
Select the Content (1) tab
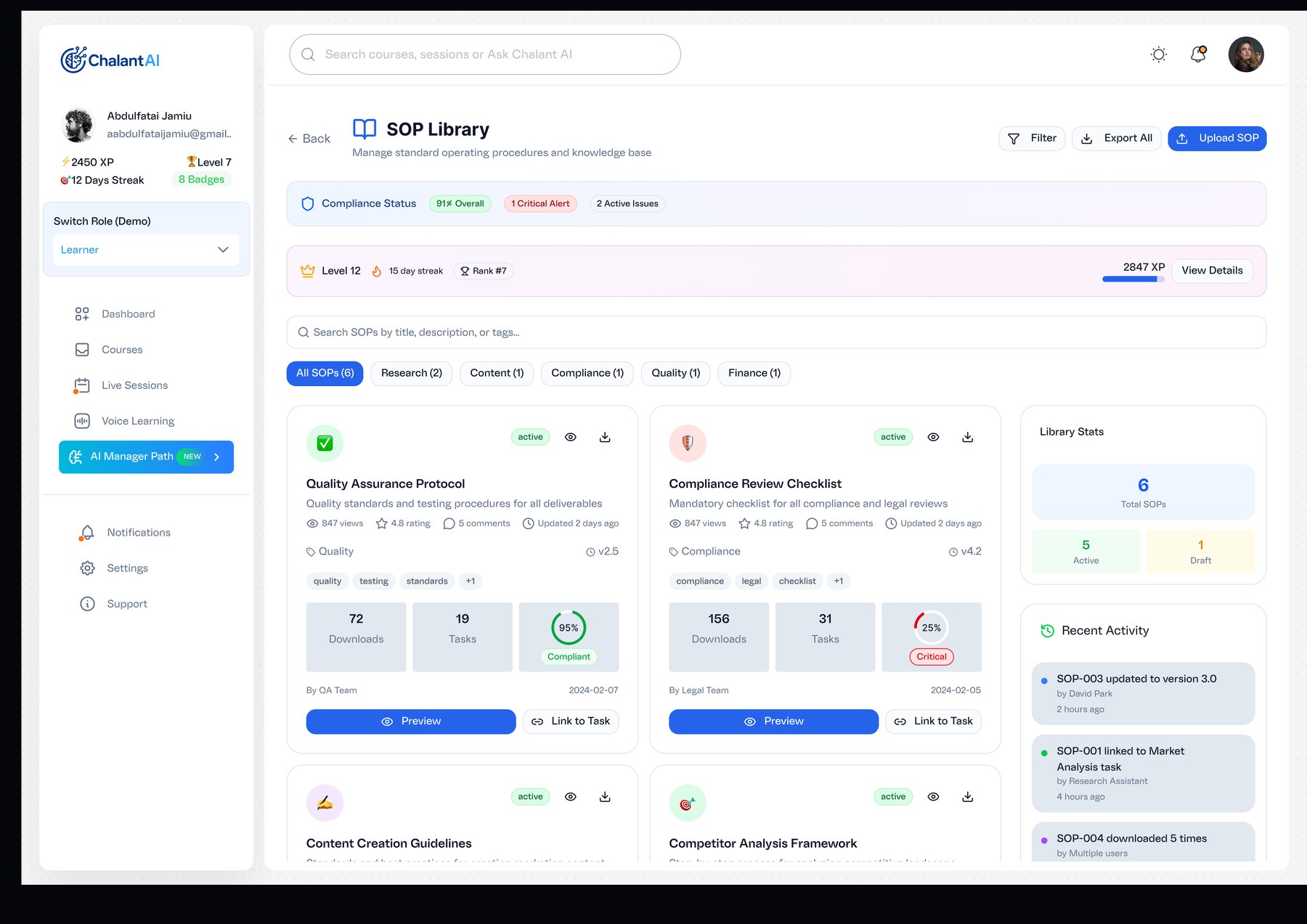pos(497,373)
